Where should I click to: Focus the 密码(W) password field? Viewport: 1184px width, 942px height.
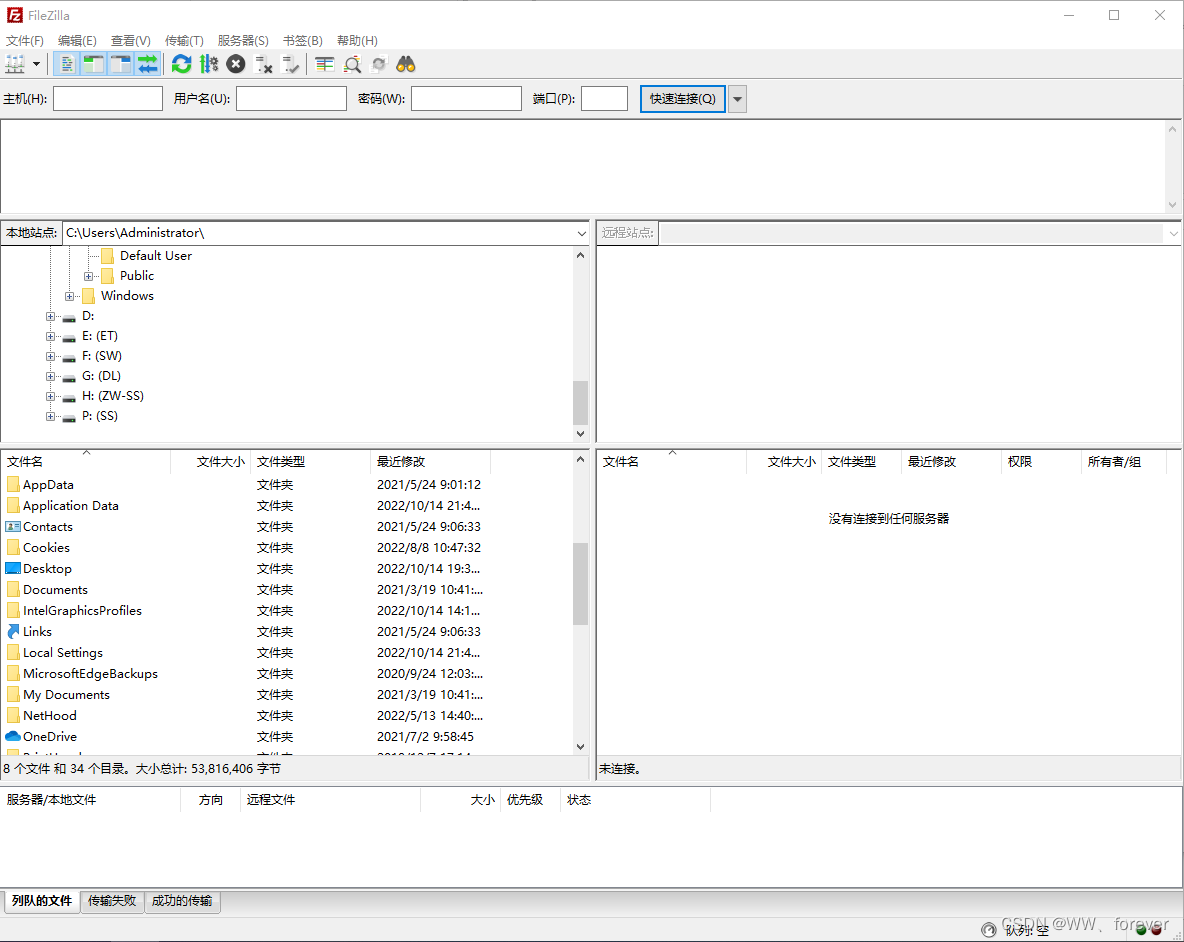(467, 99)
